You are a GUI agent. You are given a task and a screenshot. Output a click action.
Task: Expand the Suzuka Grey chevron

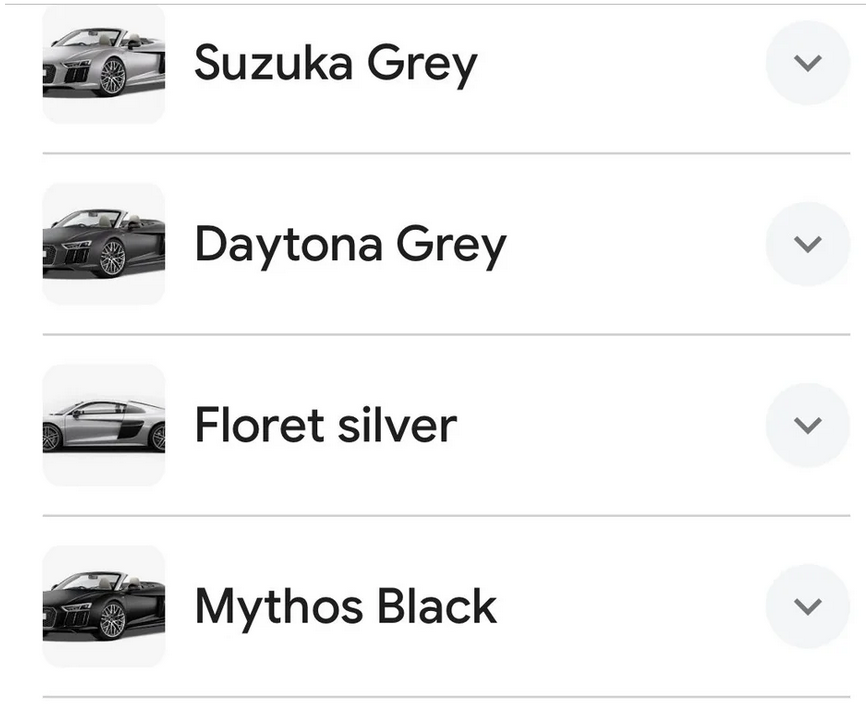807,63
